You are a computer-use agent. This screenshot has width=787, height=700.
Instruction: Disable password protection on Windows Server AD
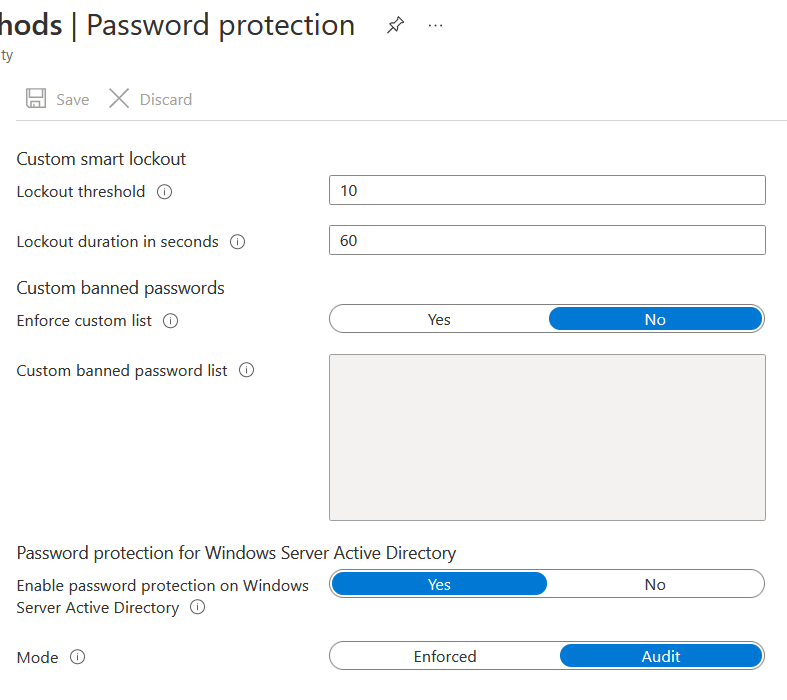click(x=655, y=584)
